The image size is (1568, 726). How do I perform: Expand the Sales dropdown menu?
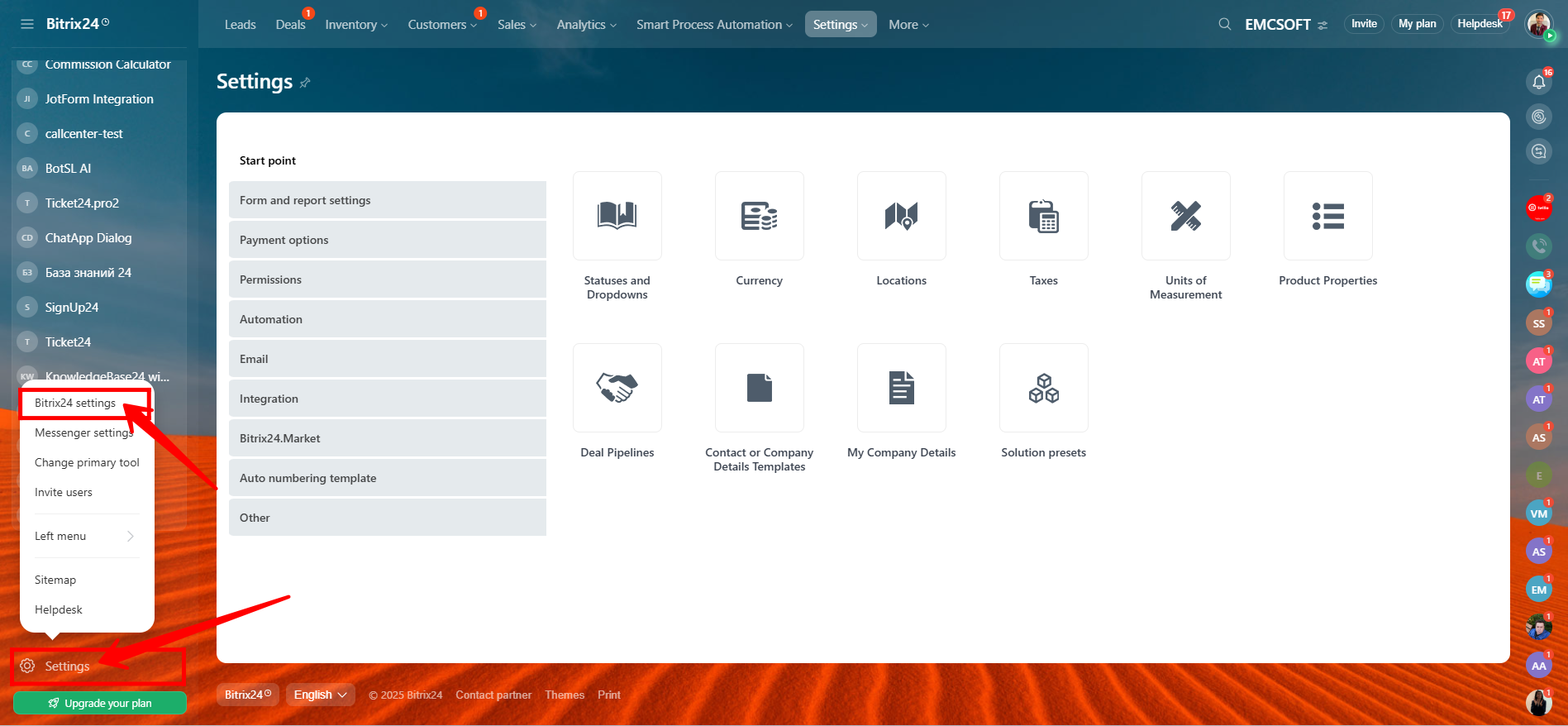tap(517, 25)
